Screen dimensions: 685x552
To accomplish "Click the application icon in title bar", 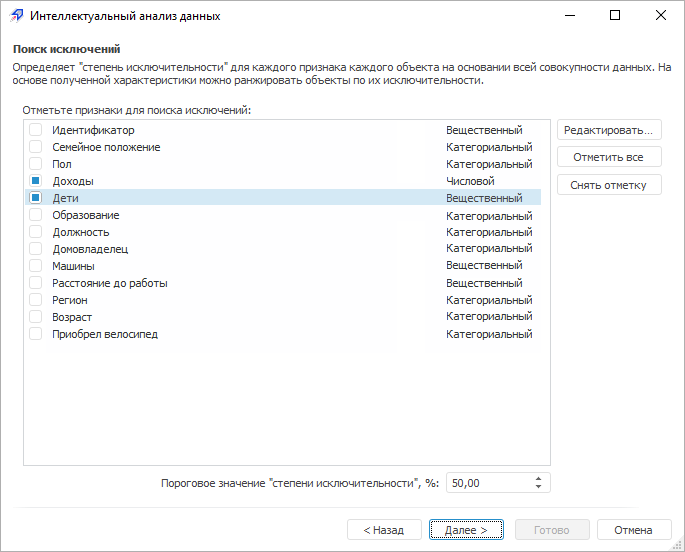I will 17,16.
